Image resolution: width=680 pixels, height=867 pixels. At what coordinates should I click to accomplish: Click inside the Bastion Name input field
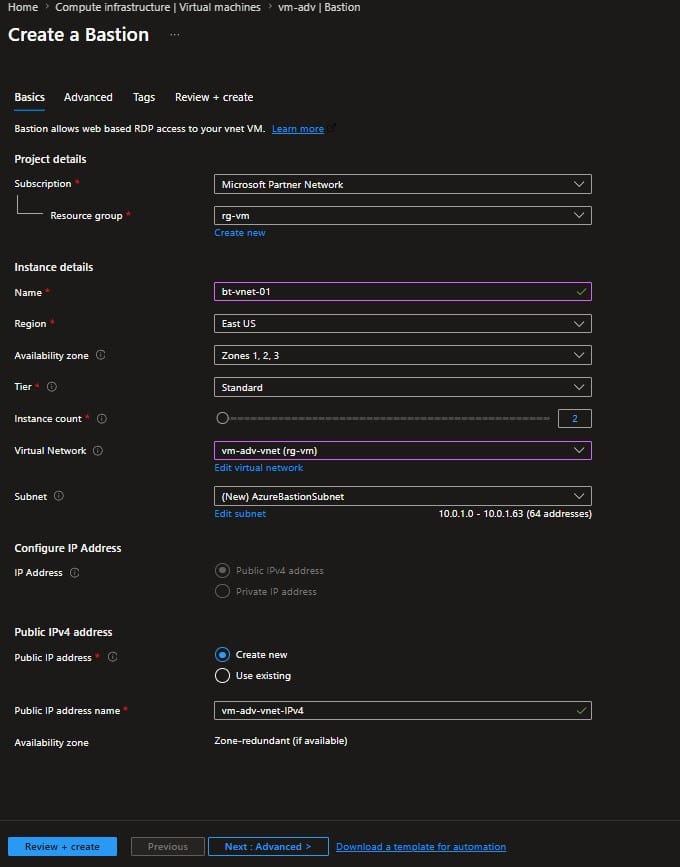[400, 290]
